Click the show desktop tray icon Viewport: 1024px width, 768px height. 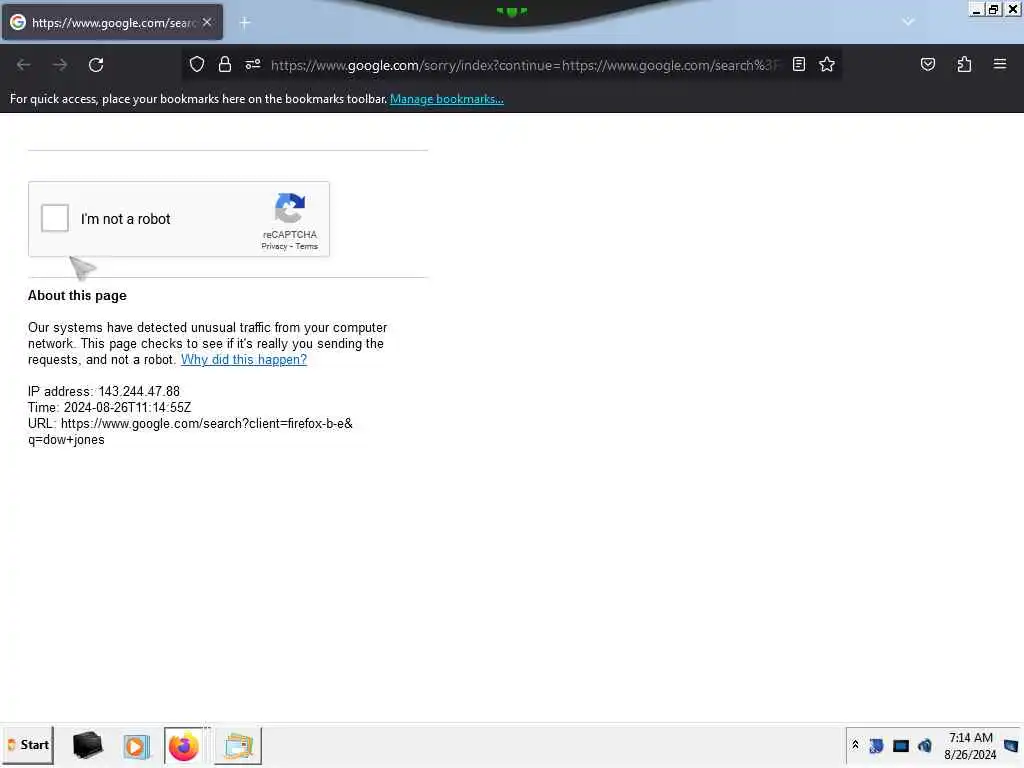point(1011,746)
